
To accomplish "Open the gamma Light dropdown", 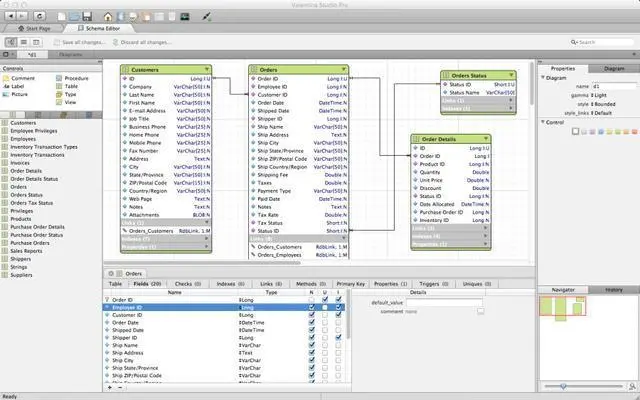I will [x=599, y=95].
